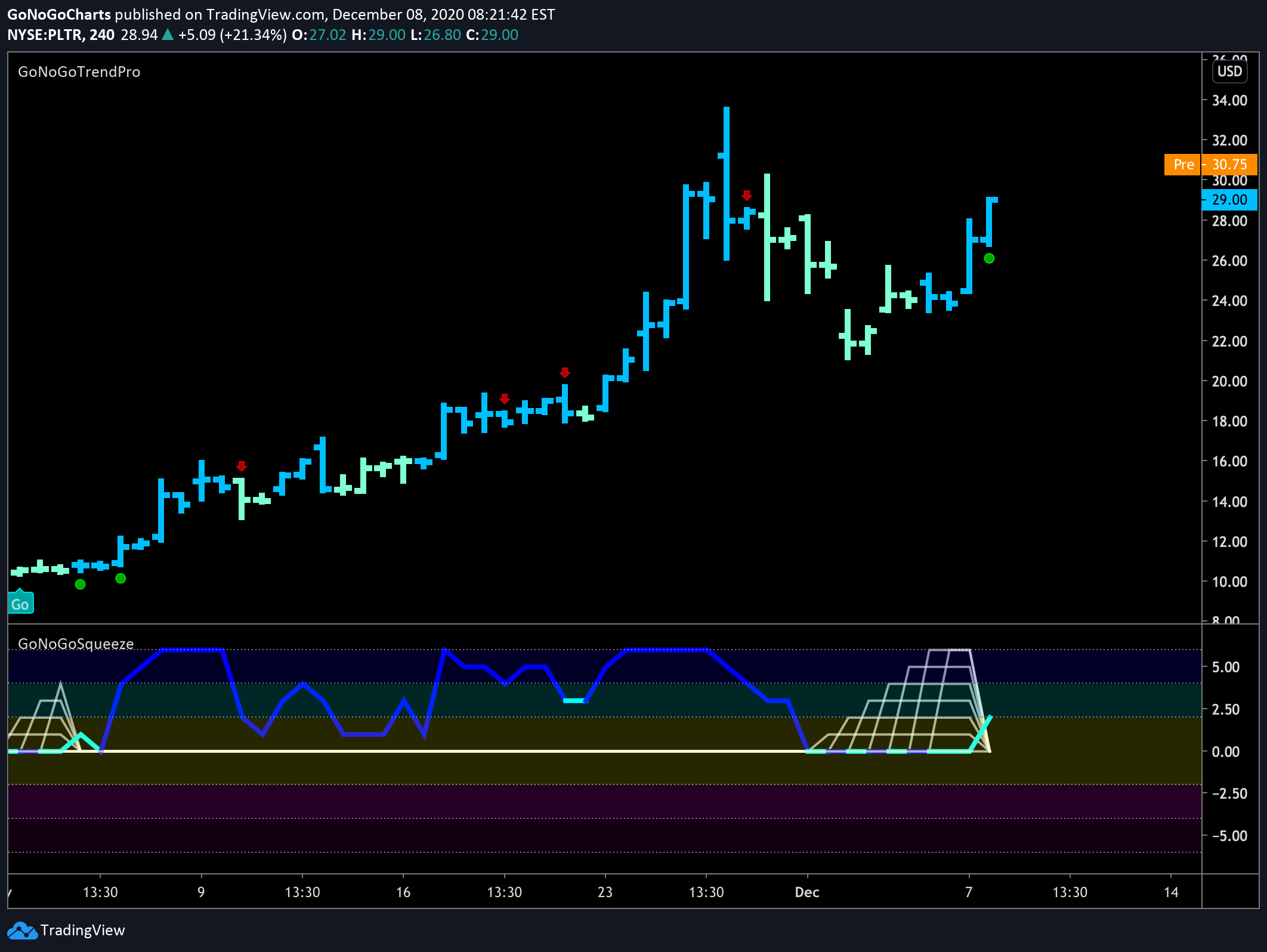Click the 10.00 price axis label
Image resolution: width=1267 pixels, height=952 pixels.
pos(1229,582)
